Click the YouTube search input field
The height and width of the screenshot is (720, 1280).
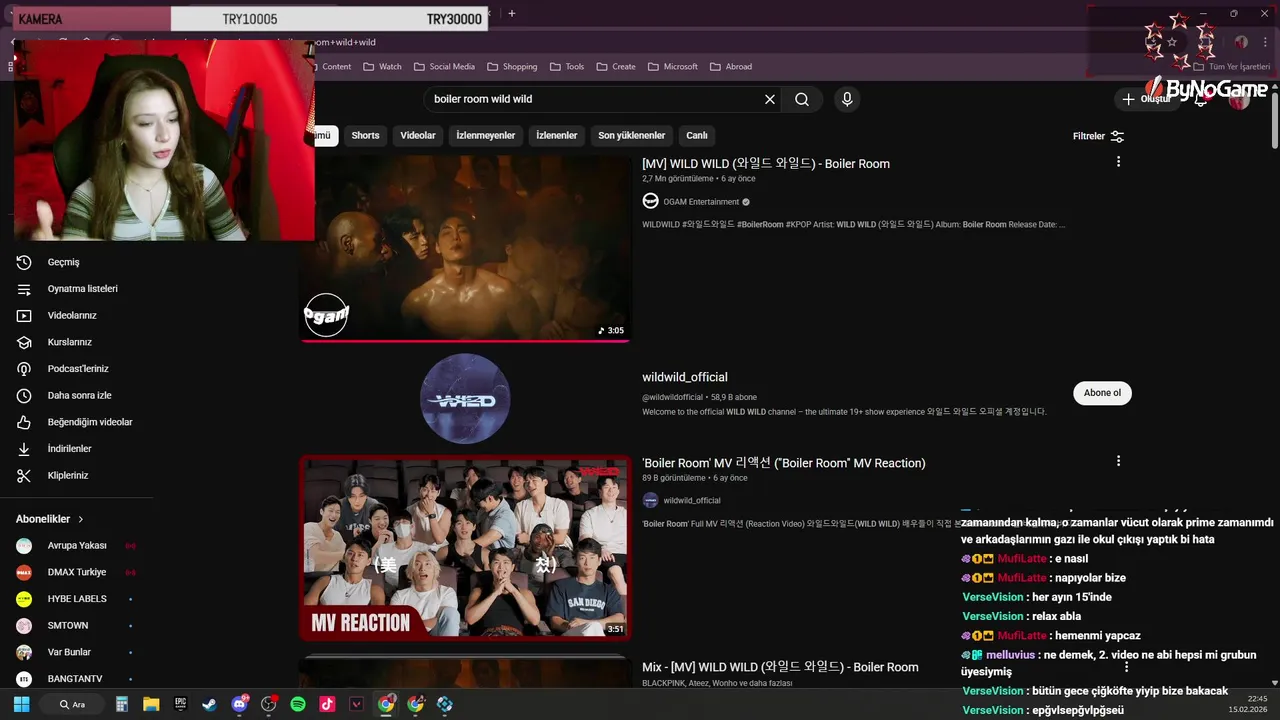coord(595,99)
